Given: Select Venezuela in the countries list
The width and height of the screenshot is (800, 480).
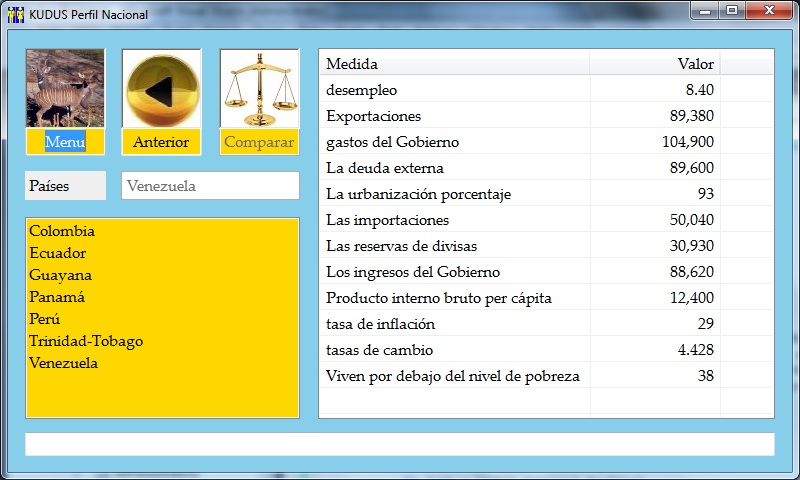Looking at the screenshot, I should click(x=64, y=363).
